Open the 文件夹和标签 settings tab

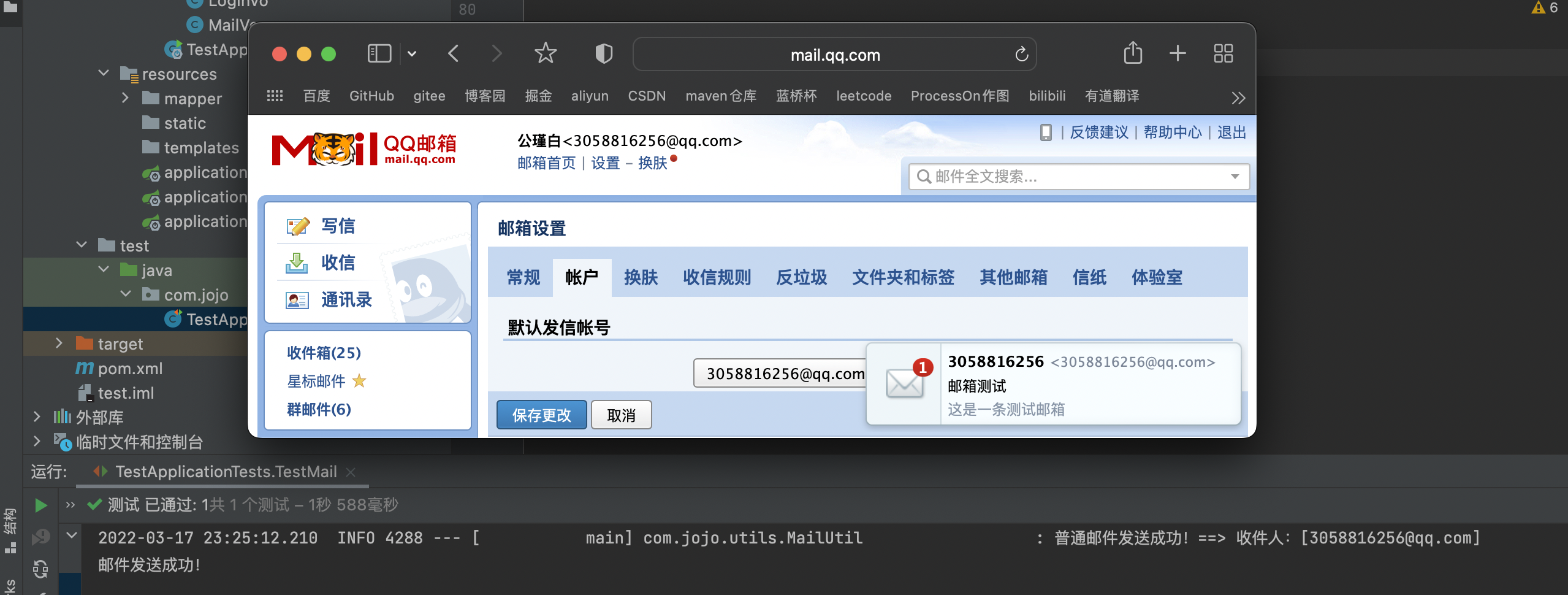tap(903, 278)
